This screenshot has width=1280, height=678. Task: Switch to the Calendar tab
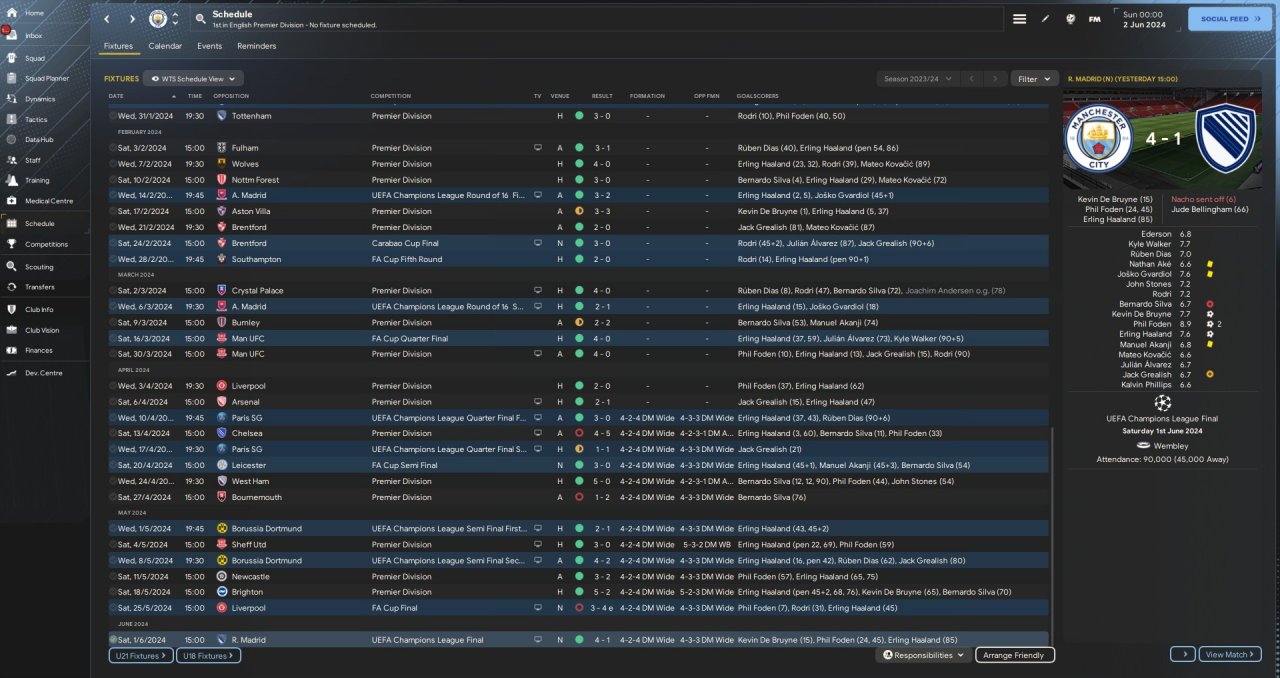click(165, 46)
